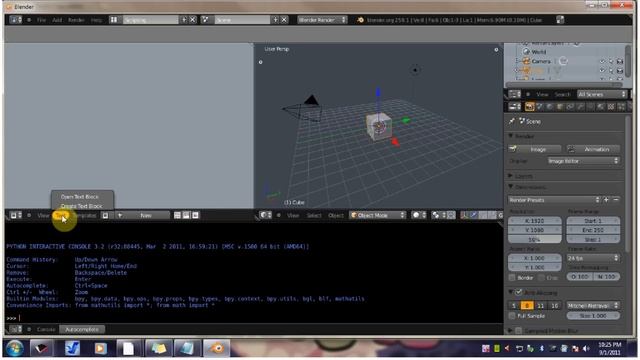Click the filter Size 1.000 field
Screen dimensions: 640x360
593,316
